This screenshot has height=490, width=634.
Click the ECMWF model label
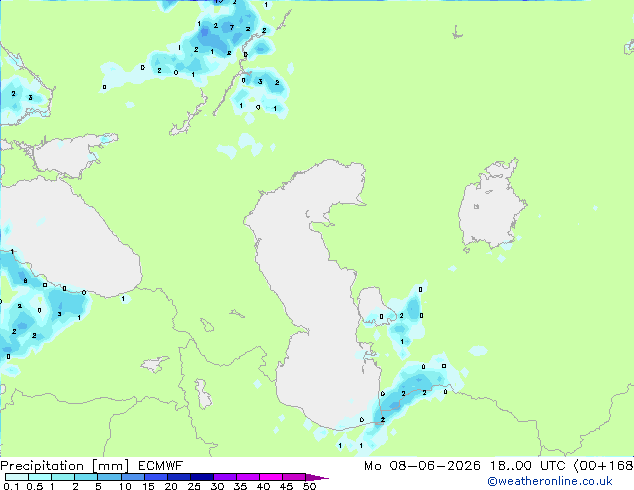click(161, 466)
